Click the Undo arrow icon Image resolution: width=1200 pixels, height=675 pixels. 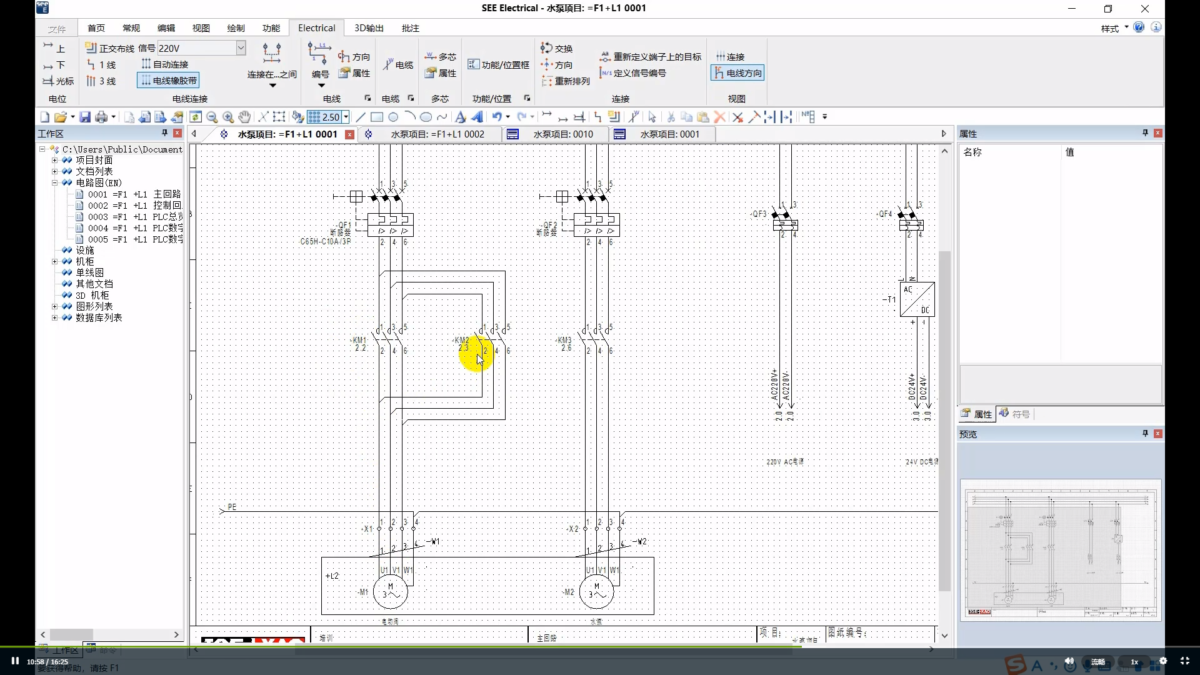(x=497, y=117)
